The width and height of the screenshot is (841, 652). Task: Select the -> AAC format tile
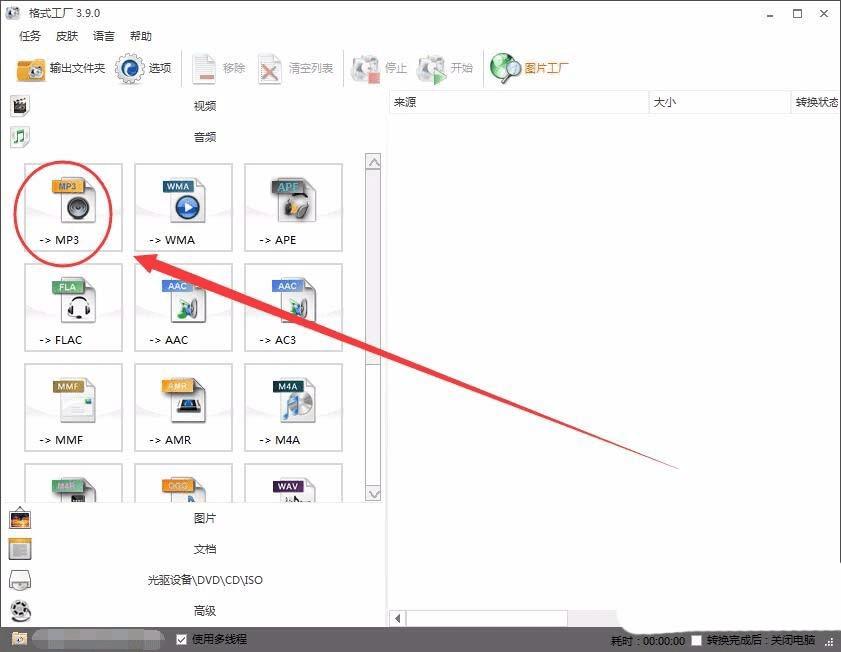183,308
